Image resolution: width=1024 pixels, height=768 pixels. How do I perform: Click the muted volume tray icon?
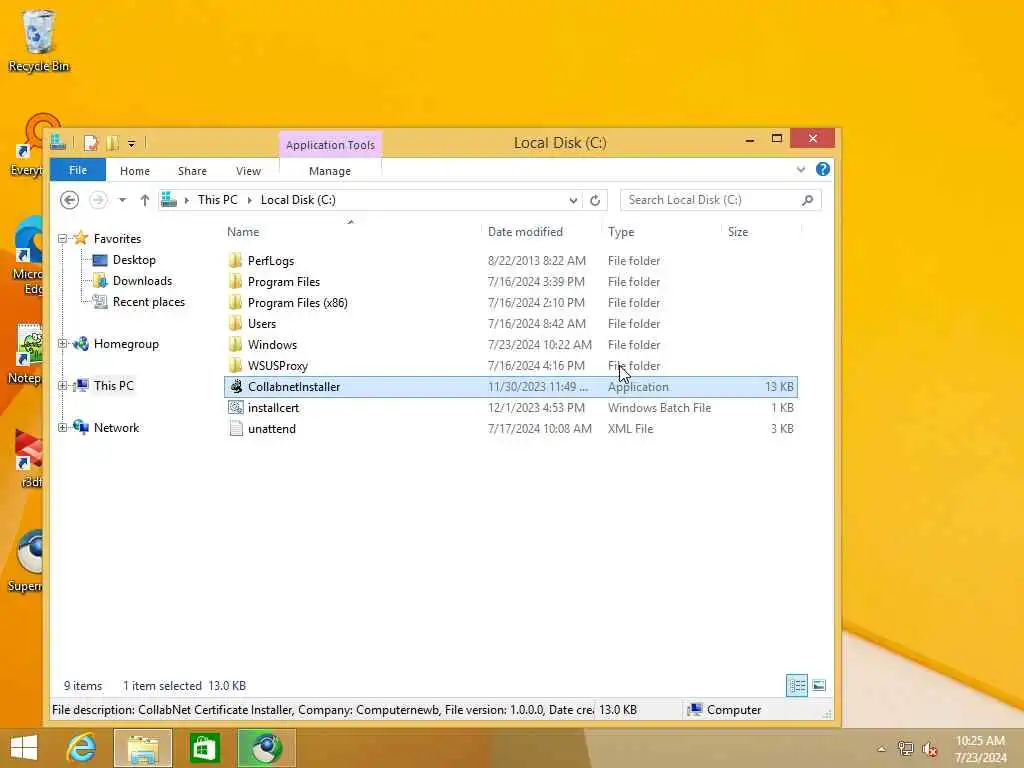930,749
